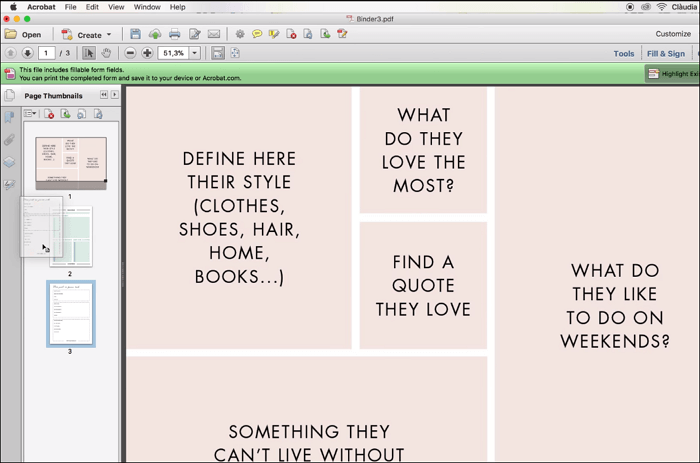Toggle Highlight Existing Fields button
The height and width of the screenshot is (463, 700).
(x=666, y=73)
